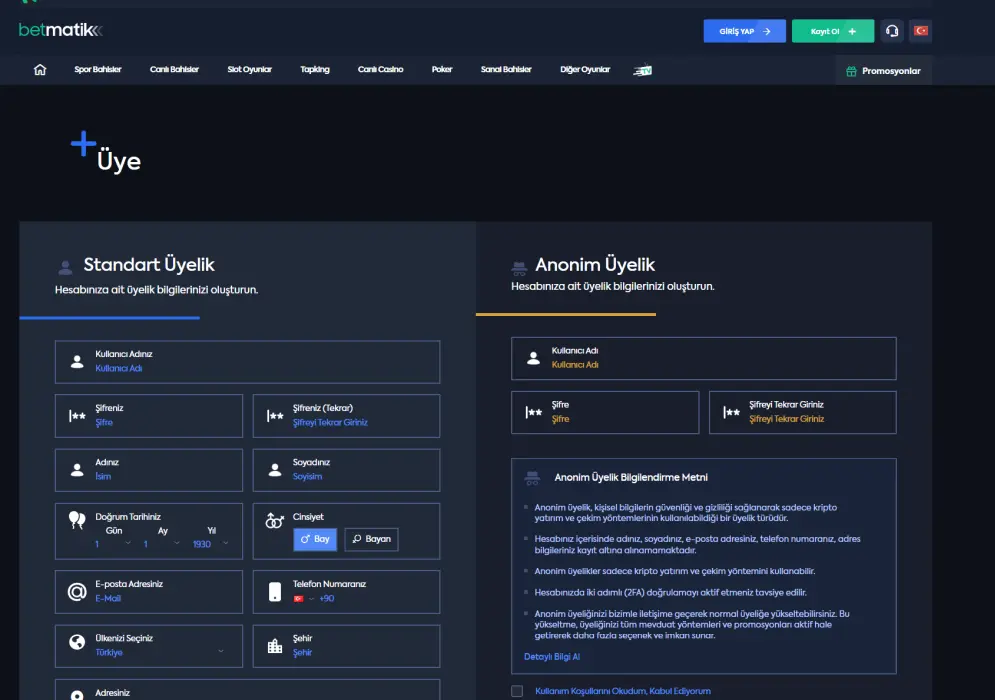Open the Yıl birth year dropdown

[211, 544]
